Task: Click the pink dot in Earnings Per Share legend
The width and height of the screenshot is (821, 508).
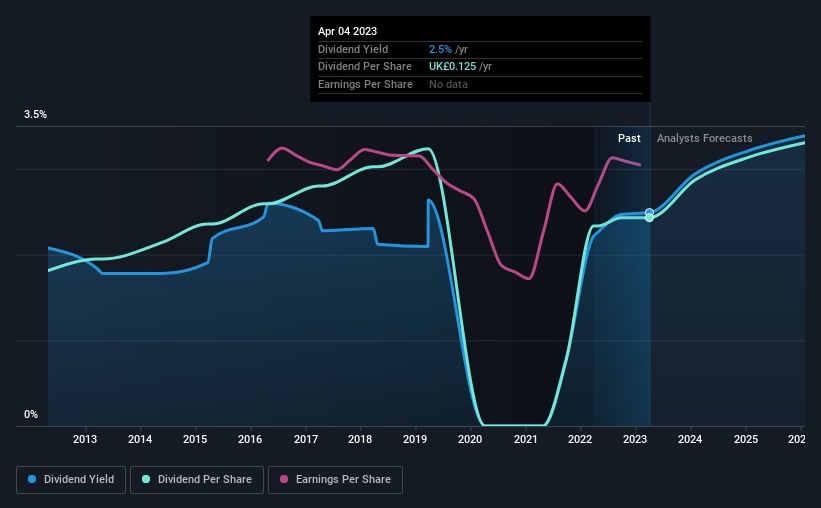Action: pos(284,479)
